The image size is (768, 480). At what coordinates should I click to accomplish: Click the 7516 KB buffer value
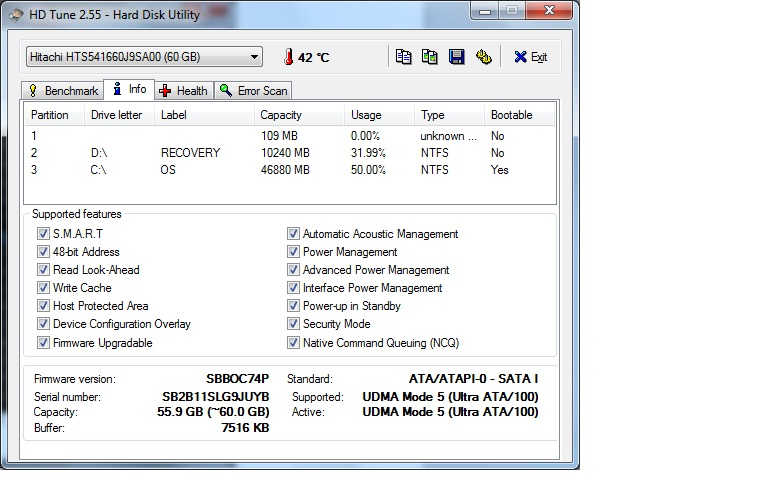(245, 428)
